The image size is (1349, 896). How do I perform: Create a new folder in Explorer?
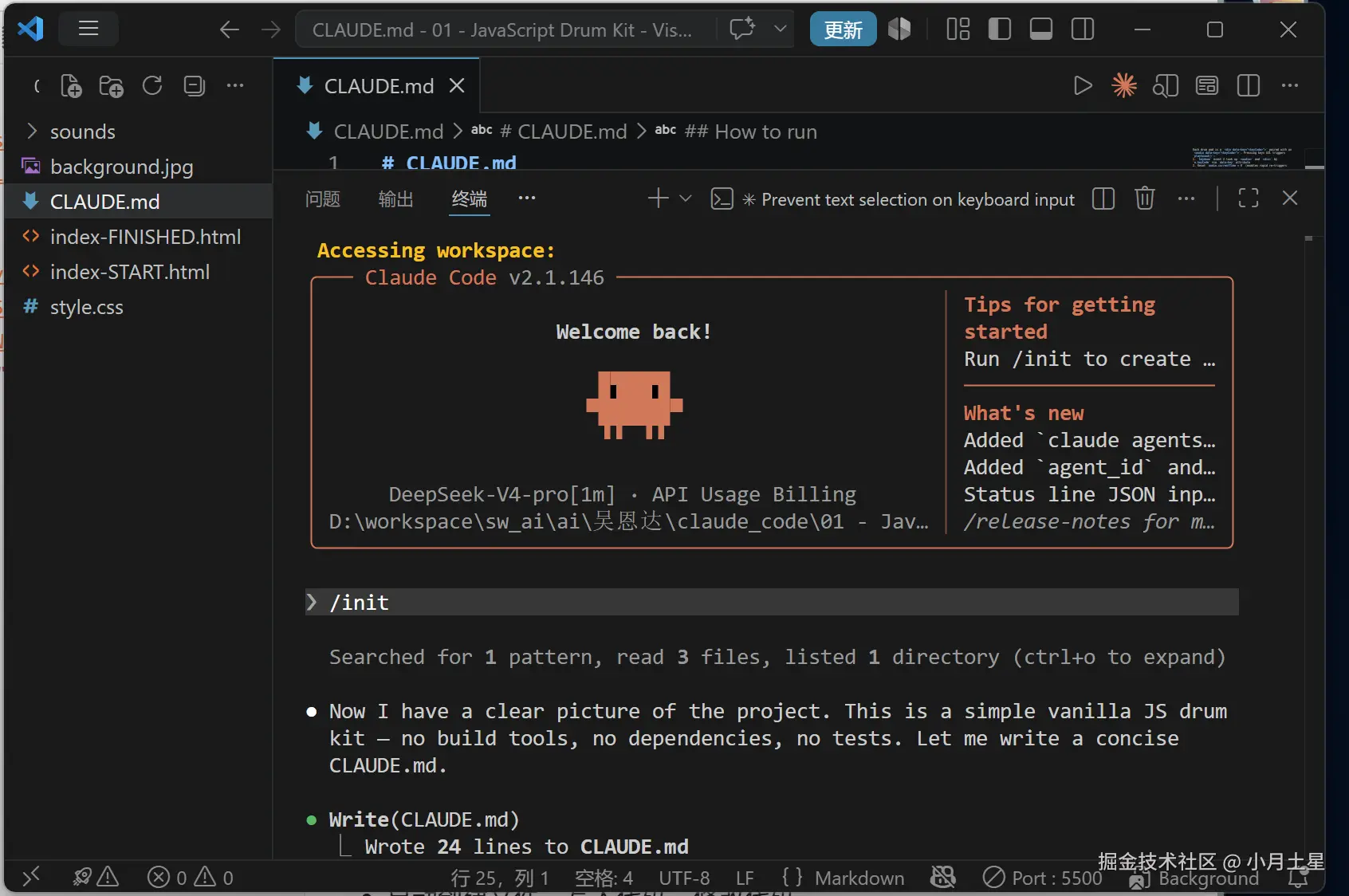pos(111,85)
